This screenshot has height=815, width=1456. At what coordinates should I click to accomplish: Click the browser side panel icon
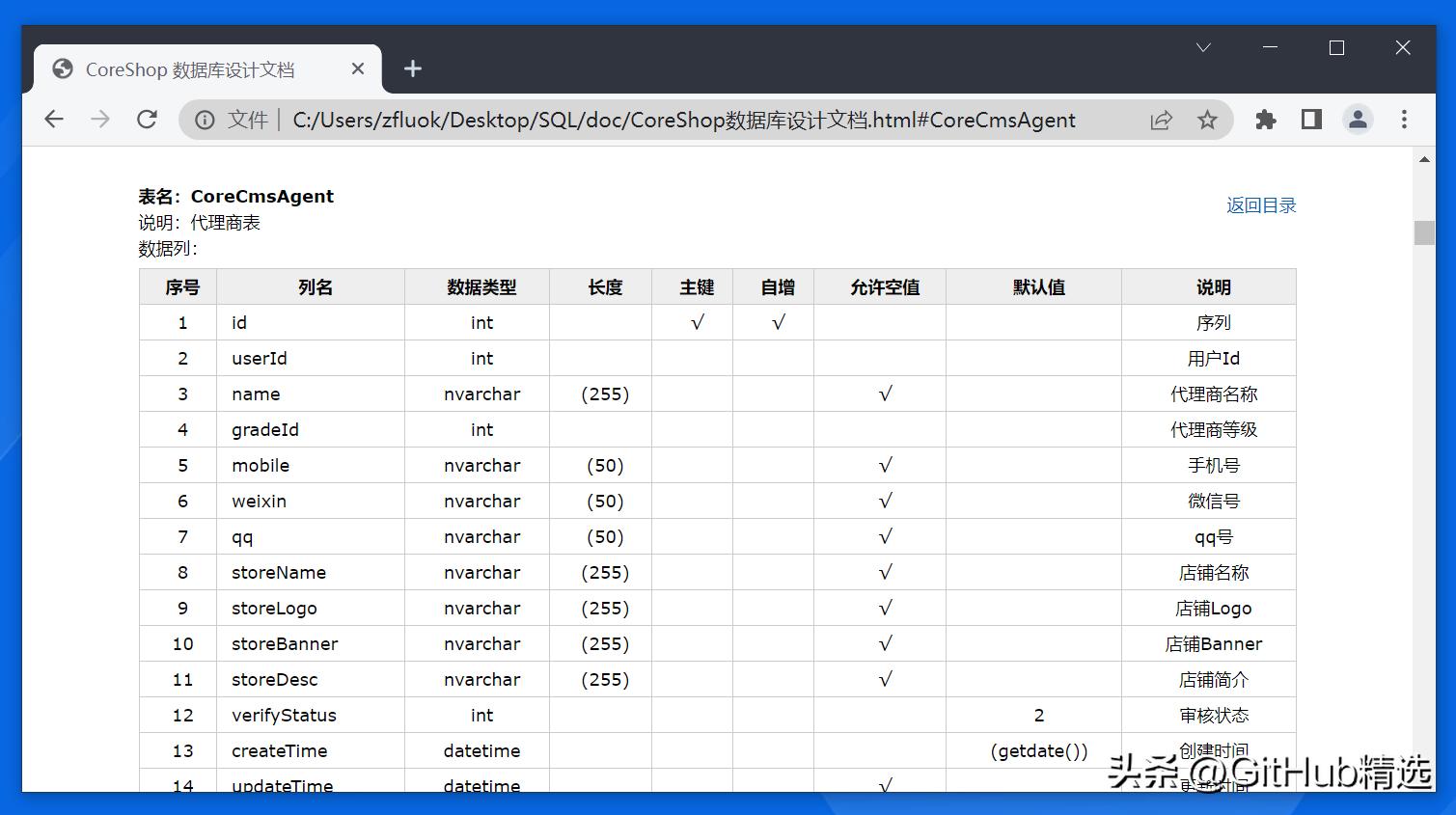point(1311,120)
